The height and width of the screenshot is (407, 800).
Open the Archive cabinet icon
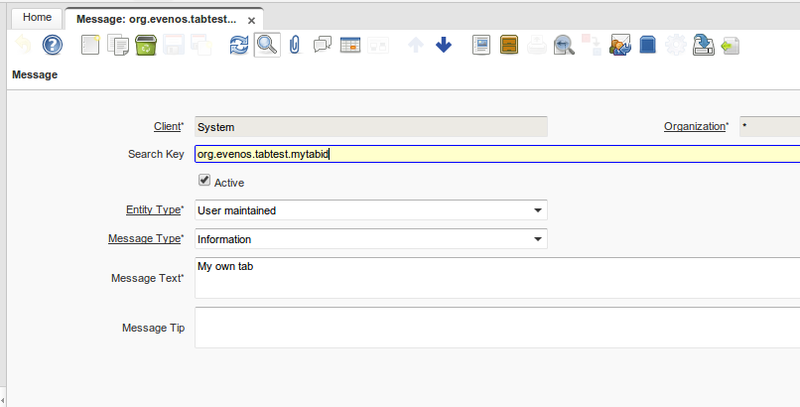509,45
